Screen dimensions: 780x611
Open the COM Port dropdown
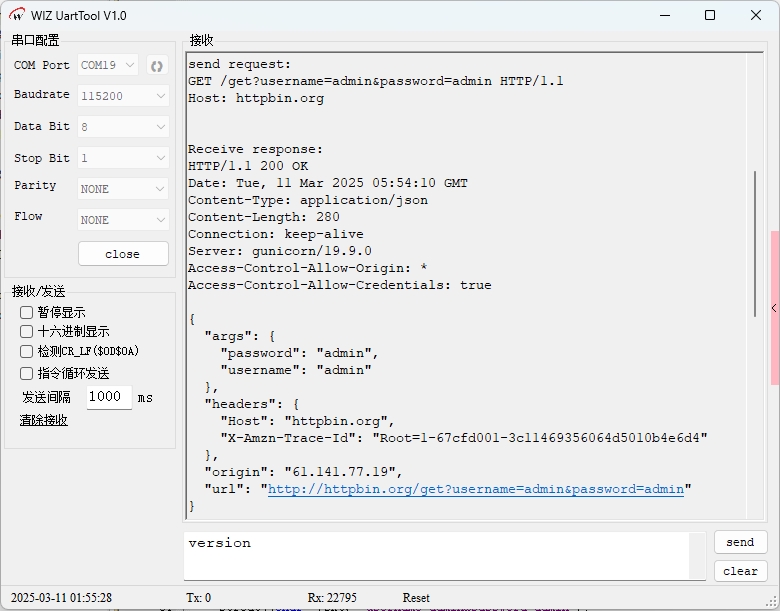click(x=108, y=66)
